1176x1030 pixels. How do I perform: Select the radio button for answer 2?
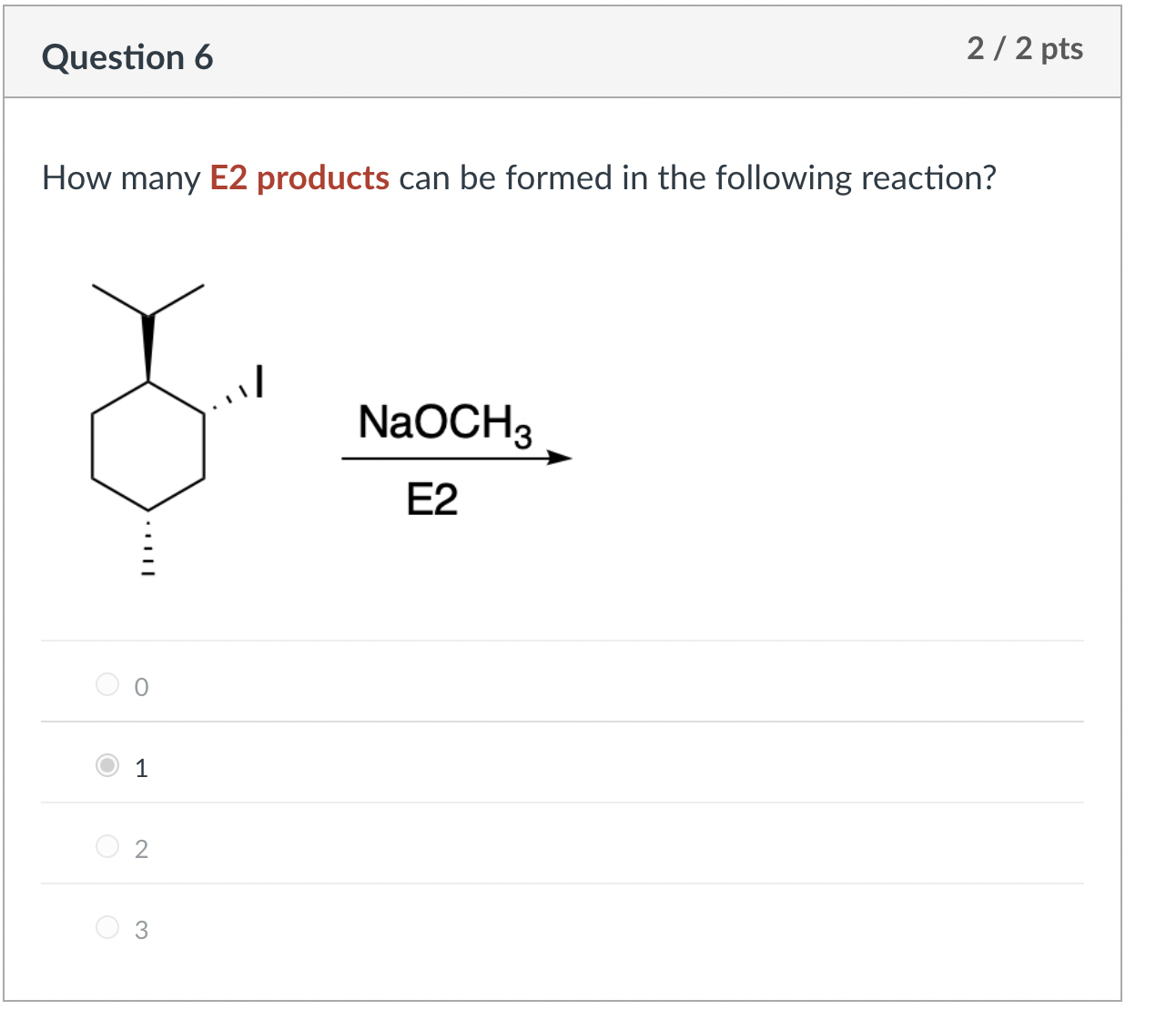[106, 846]
